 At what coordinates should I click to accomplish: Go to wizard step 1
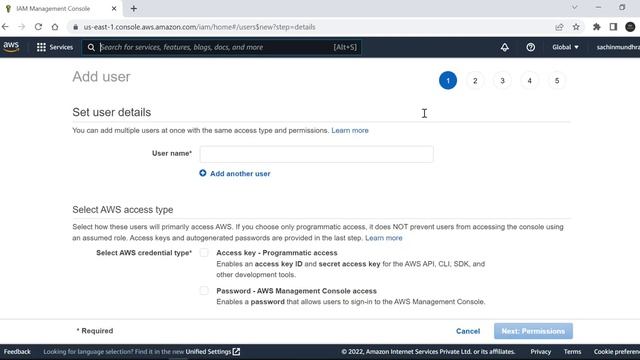tap(448, 80)
